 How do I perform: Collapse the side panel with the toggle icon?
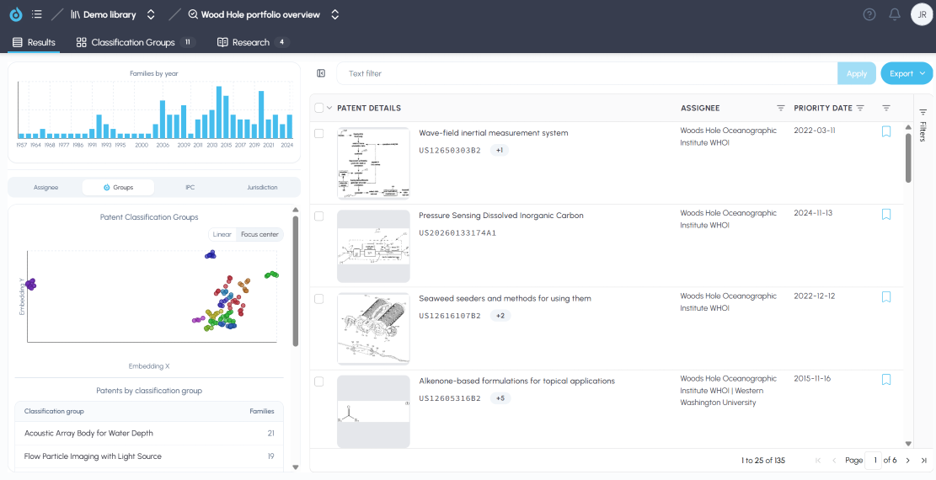pos(321,73)
